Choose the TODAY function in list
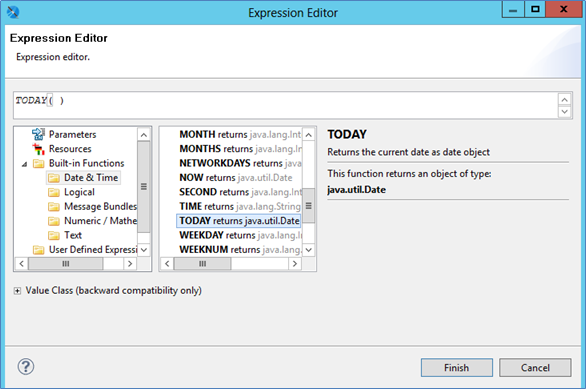586x389 pixels. [x=239, y=221]
